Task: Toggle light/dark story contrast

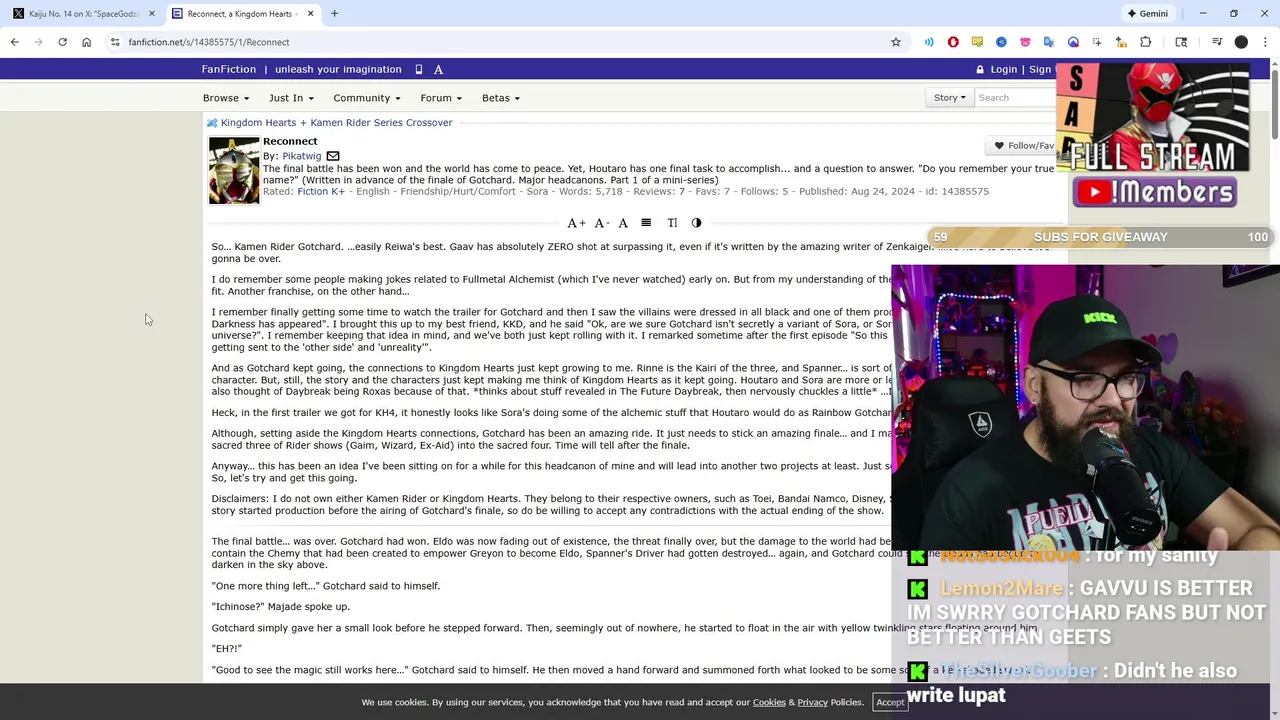Action: point(696,223)
